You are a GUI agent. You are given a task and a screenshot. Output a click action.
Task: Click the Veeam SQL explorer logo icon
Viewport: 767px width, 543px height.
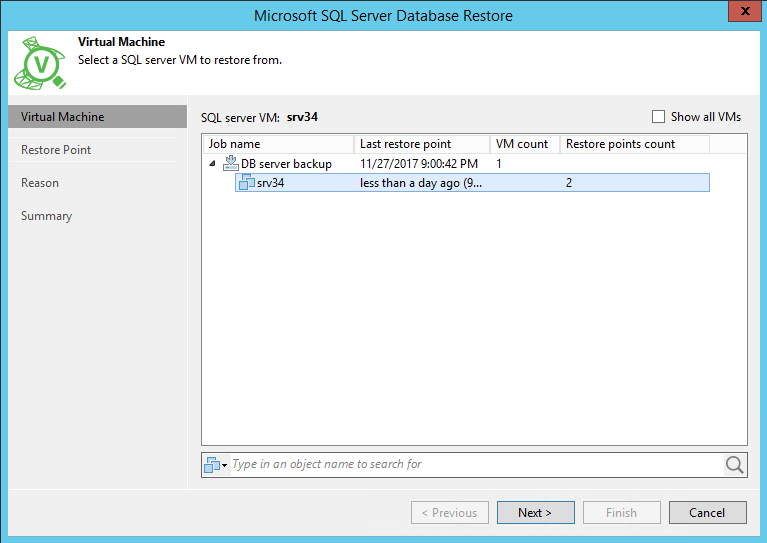coord(40,63)
